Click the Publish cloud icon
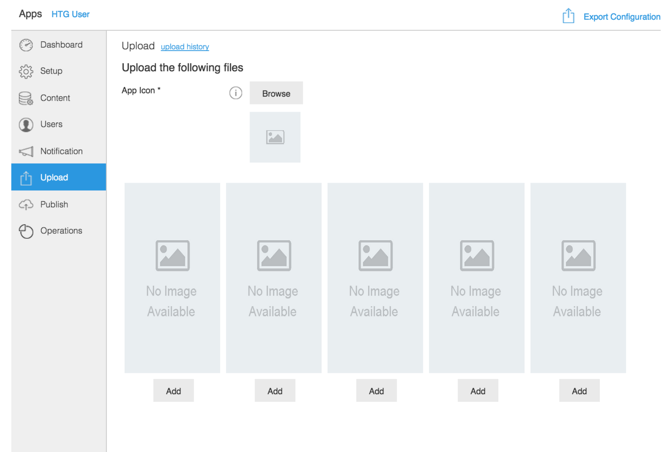The height and width of the screenshot is (452, 672). point(26,204)
